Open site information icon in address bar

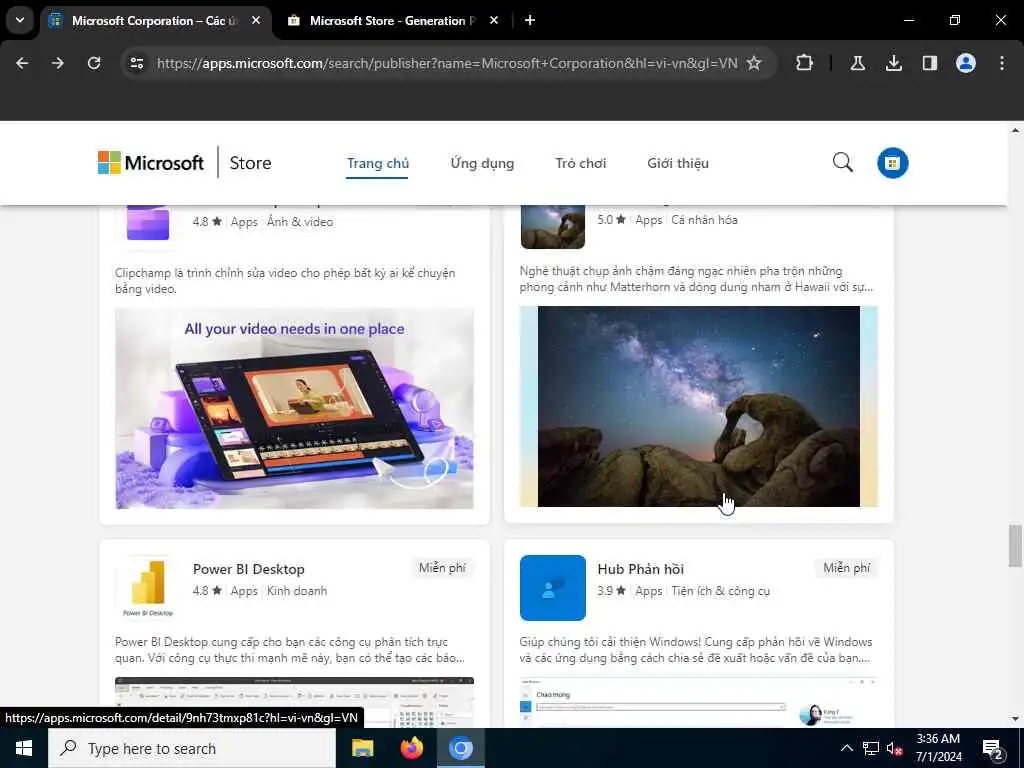point(137,63)
